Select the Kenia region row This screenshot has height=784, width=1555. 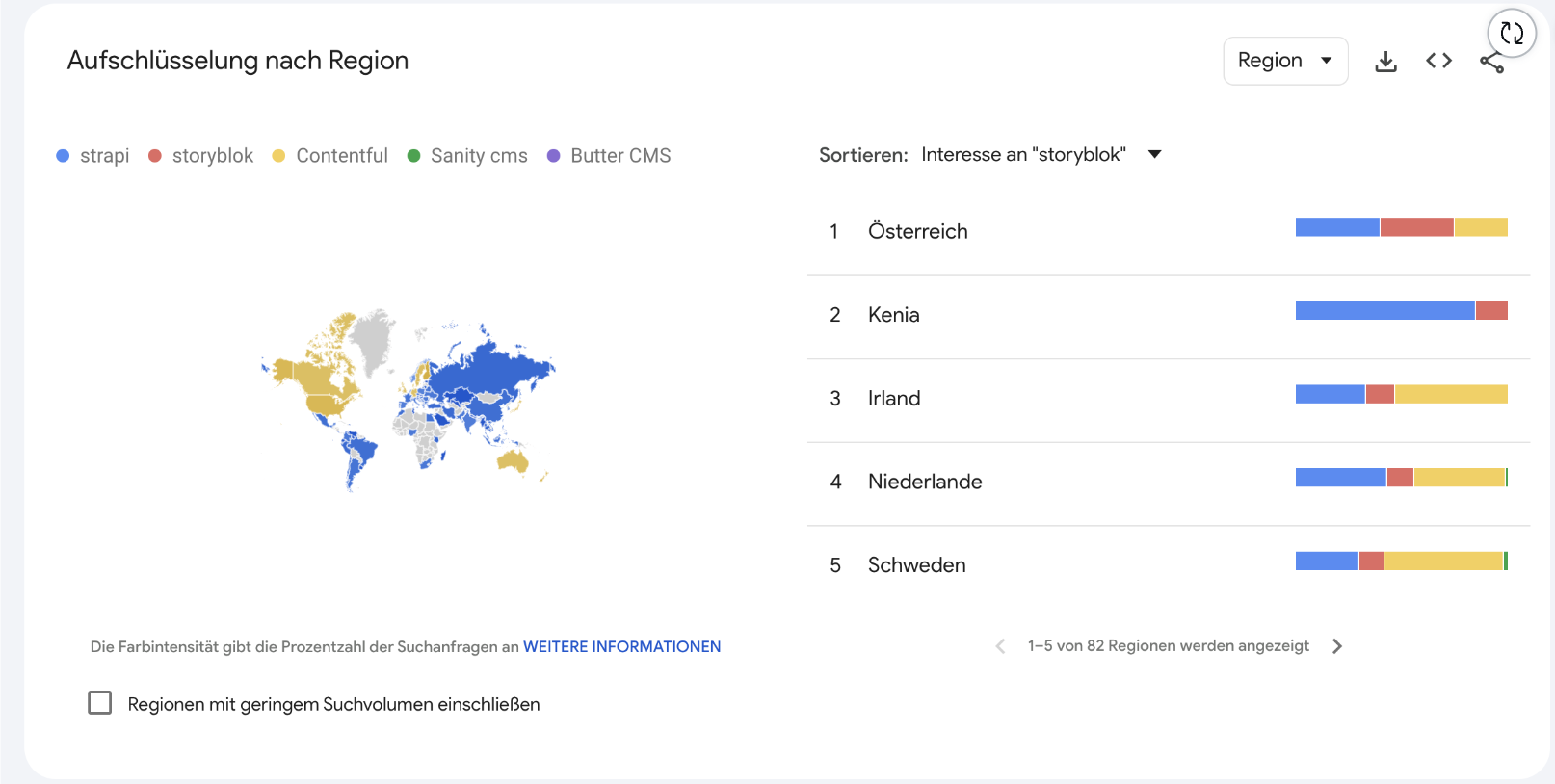pyautogui.click(x=1169, y=316)
